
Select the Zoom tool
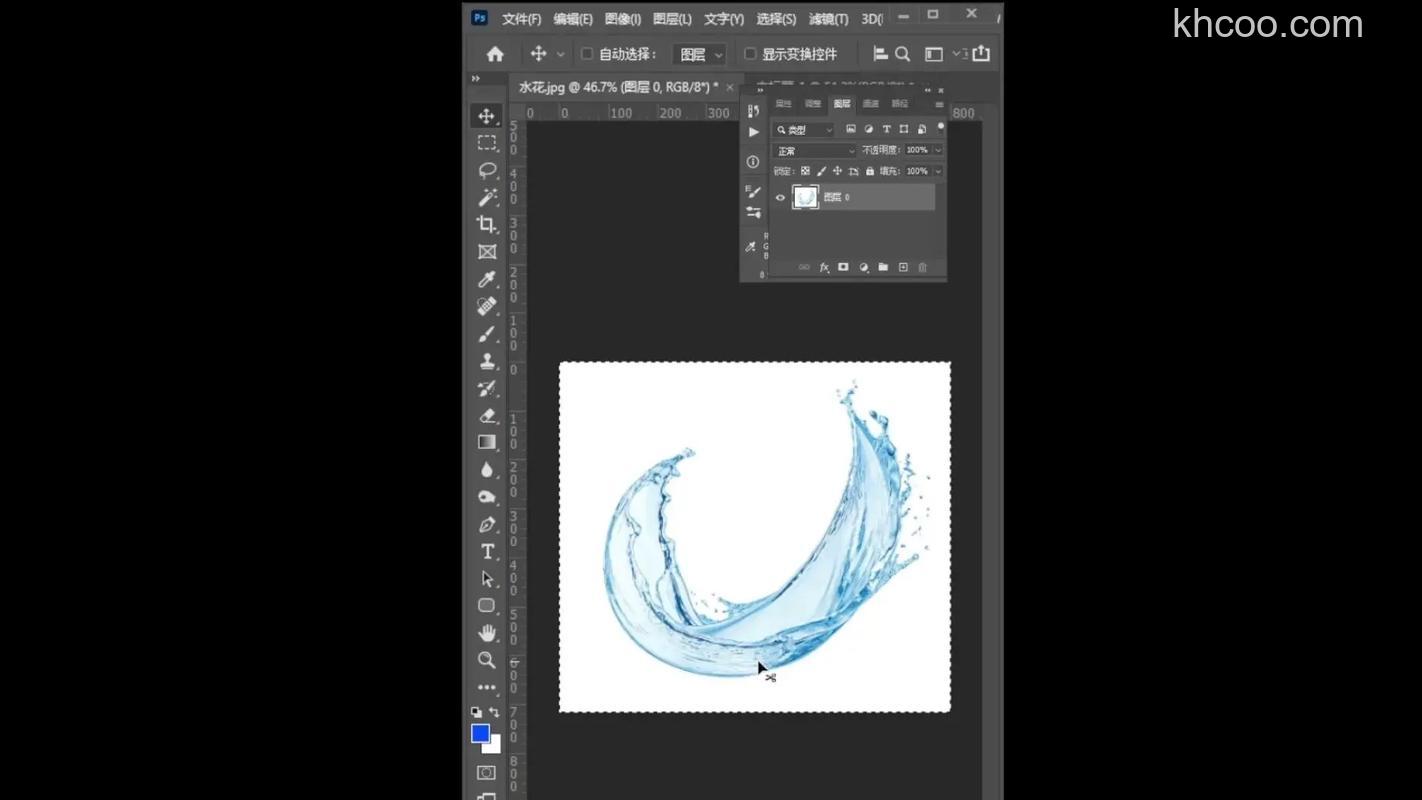487,660
